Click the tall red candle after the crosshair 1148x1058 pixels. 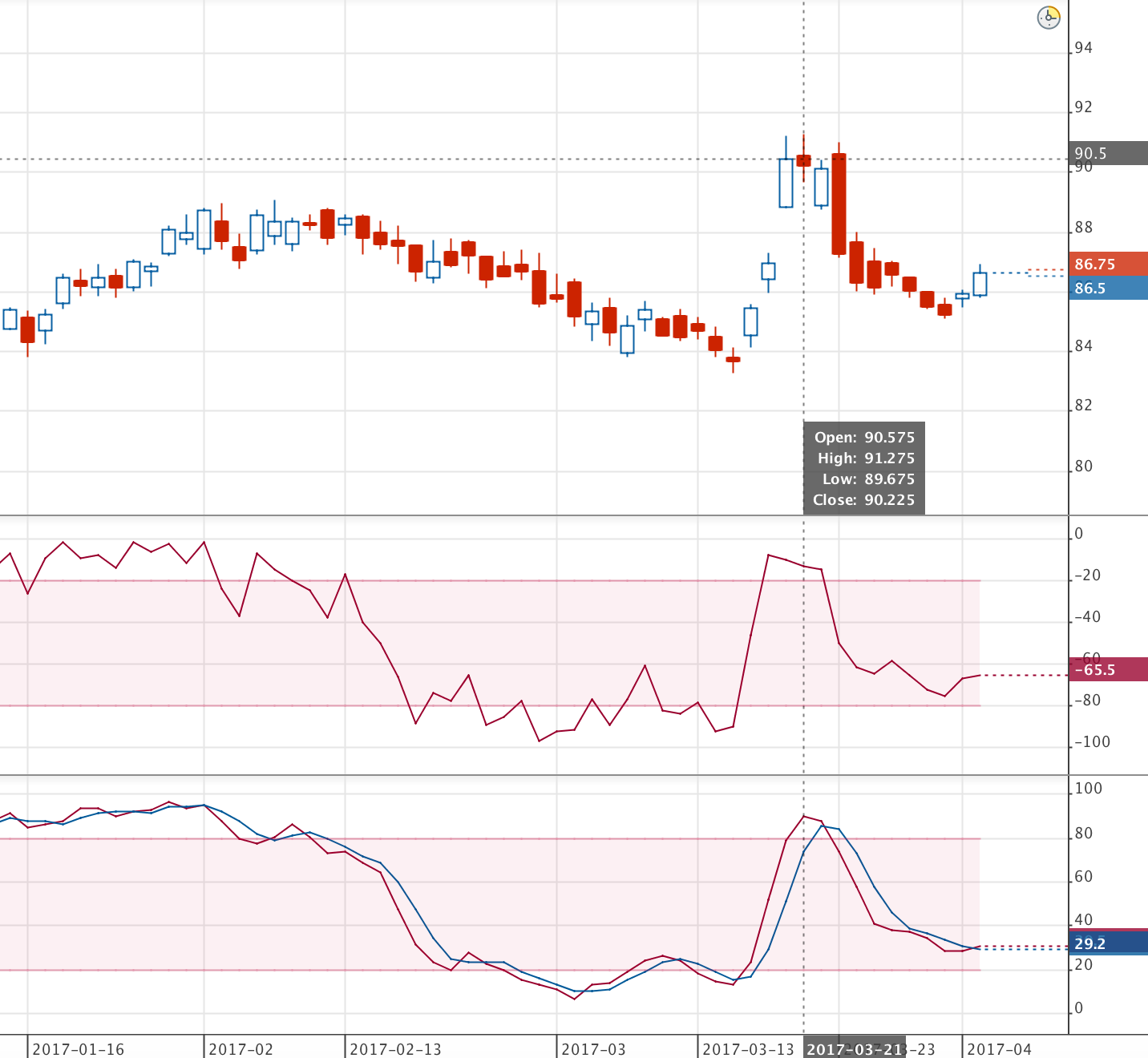point(839,204)
